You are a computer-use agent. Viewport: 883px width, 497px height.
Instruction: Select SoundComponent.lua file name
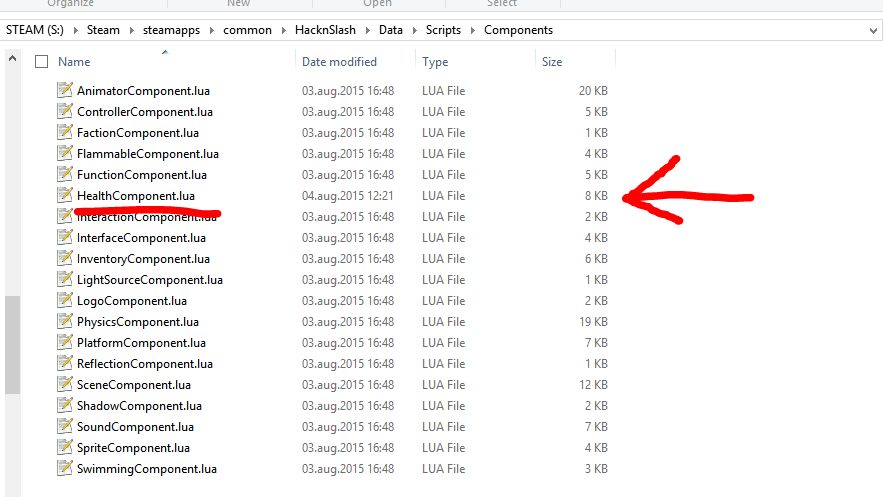pos(135,427)
